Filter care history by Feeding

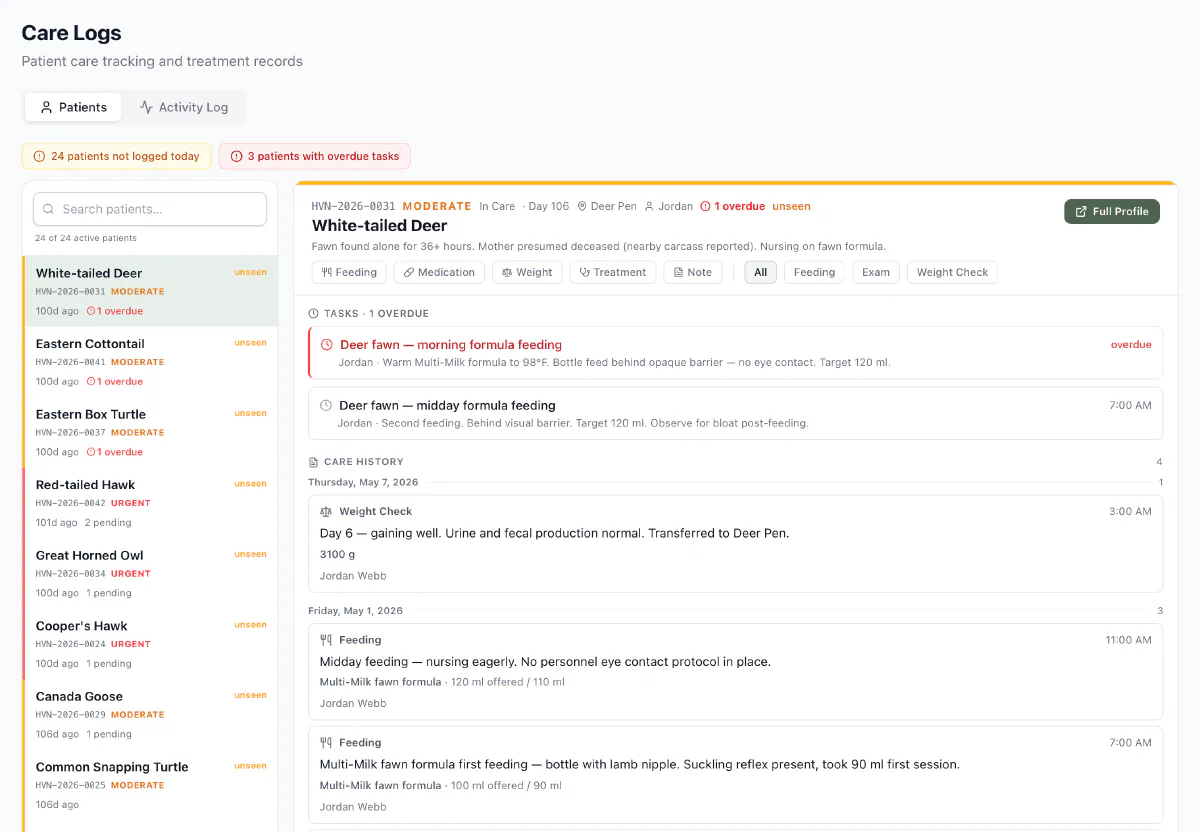pos(814,272)
